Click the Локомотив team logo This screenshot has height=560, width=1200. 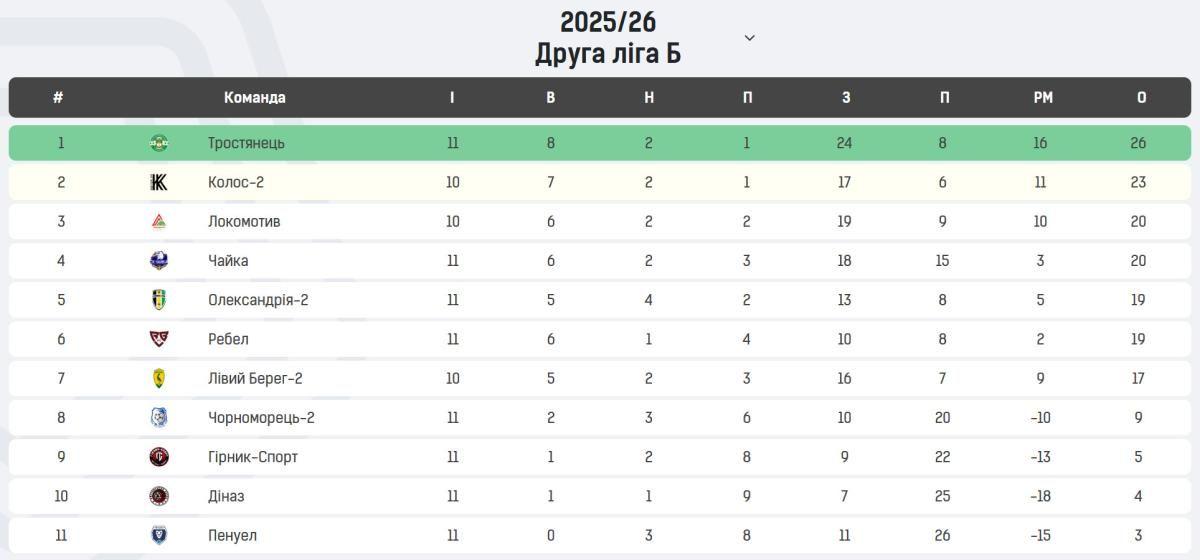pos(159,221)
